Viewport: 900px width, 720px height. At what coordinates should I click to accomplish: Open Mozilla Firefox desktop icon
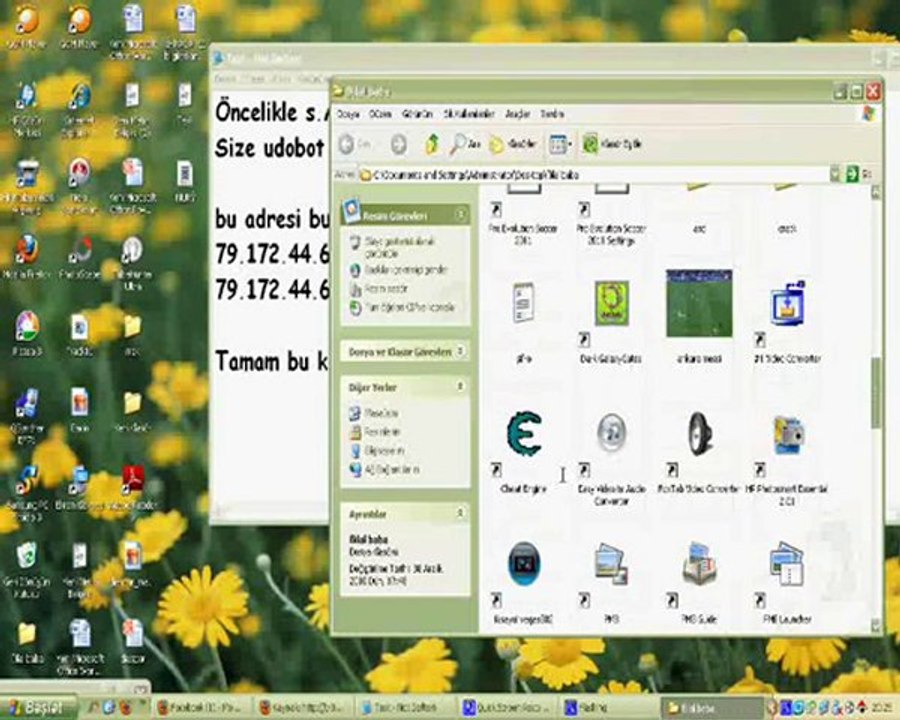click(26, 250)
